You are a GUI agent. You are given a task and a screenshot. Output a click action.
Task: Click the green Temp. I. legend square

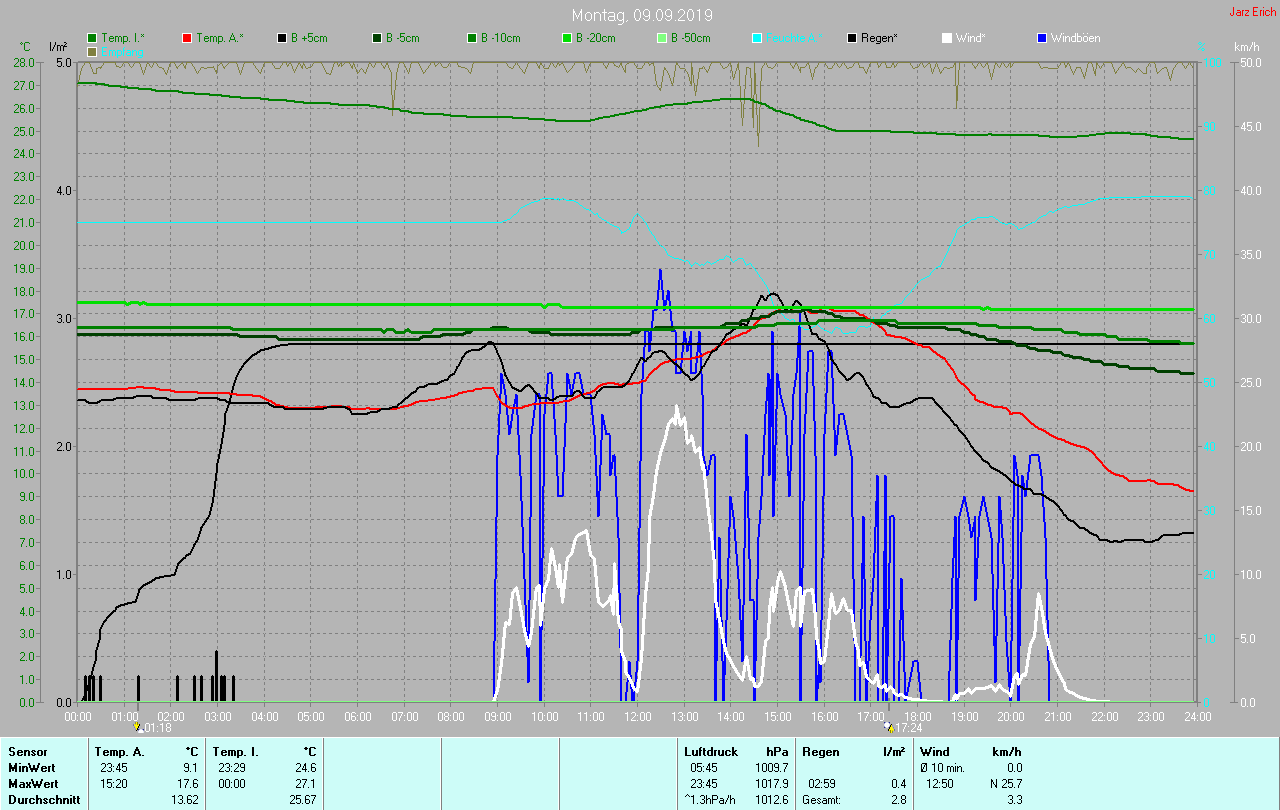(92, 38)
